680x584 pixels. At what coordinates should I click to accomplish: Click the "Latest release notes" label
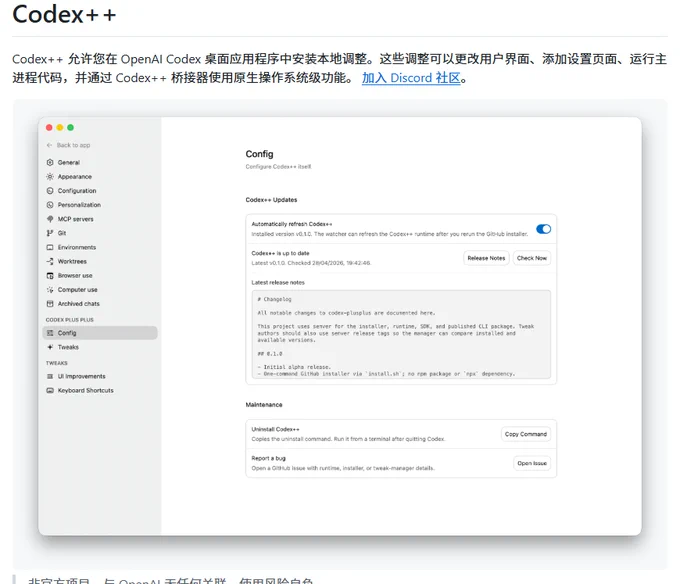(x=278, y=282)
